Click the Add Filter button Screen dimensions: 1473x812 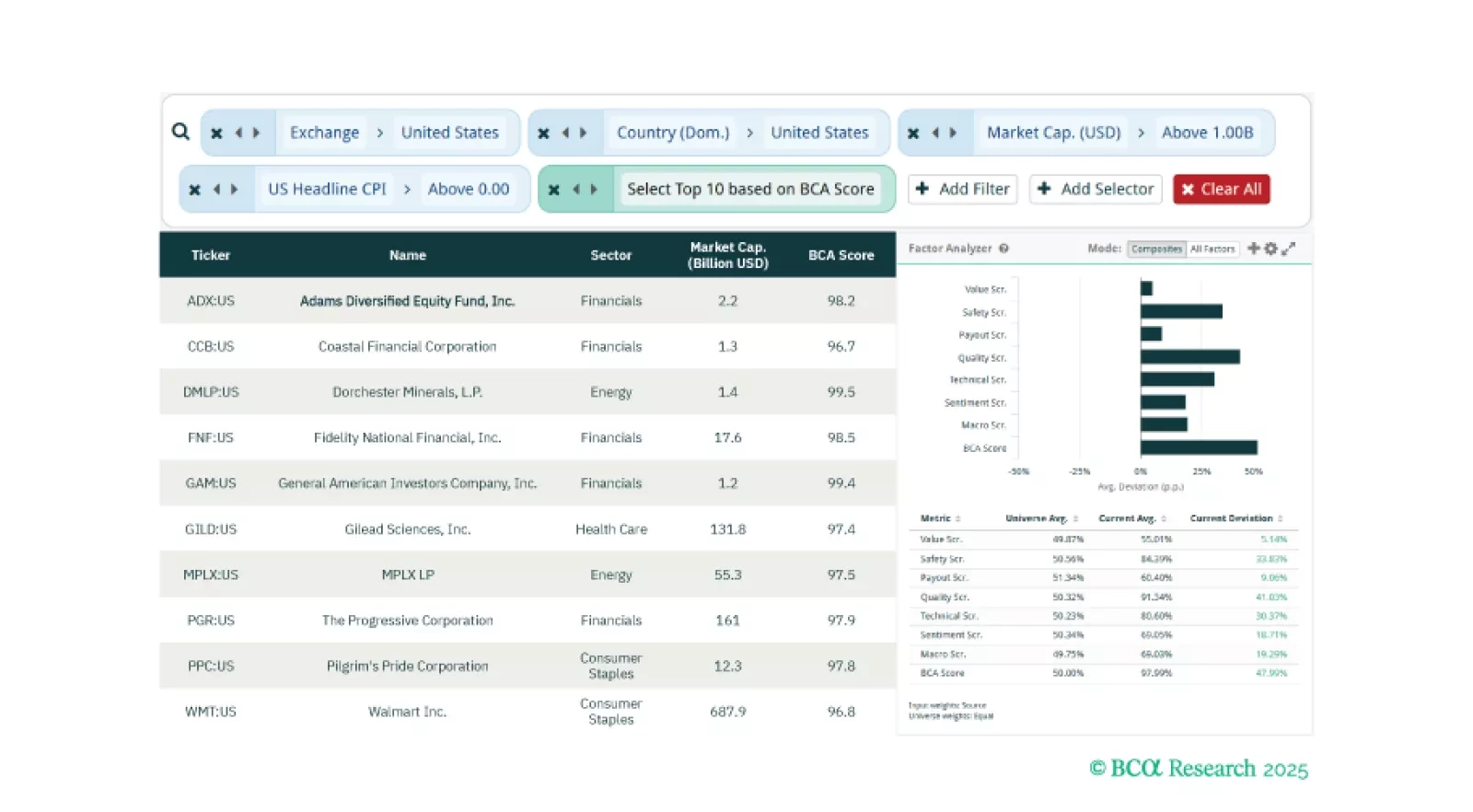[962, 189]
